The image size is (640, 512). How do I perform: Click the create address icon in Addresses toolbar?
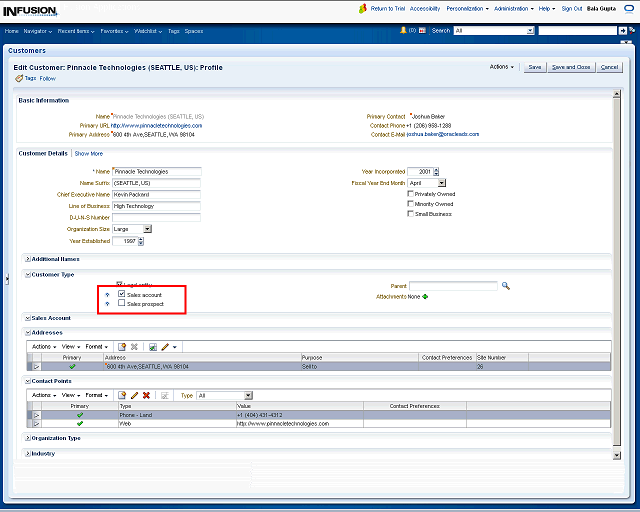tap(122, 347)
